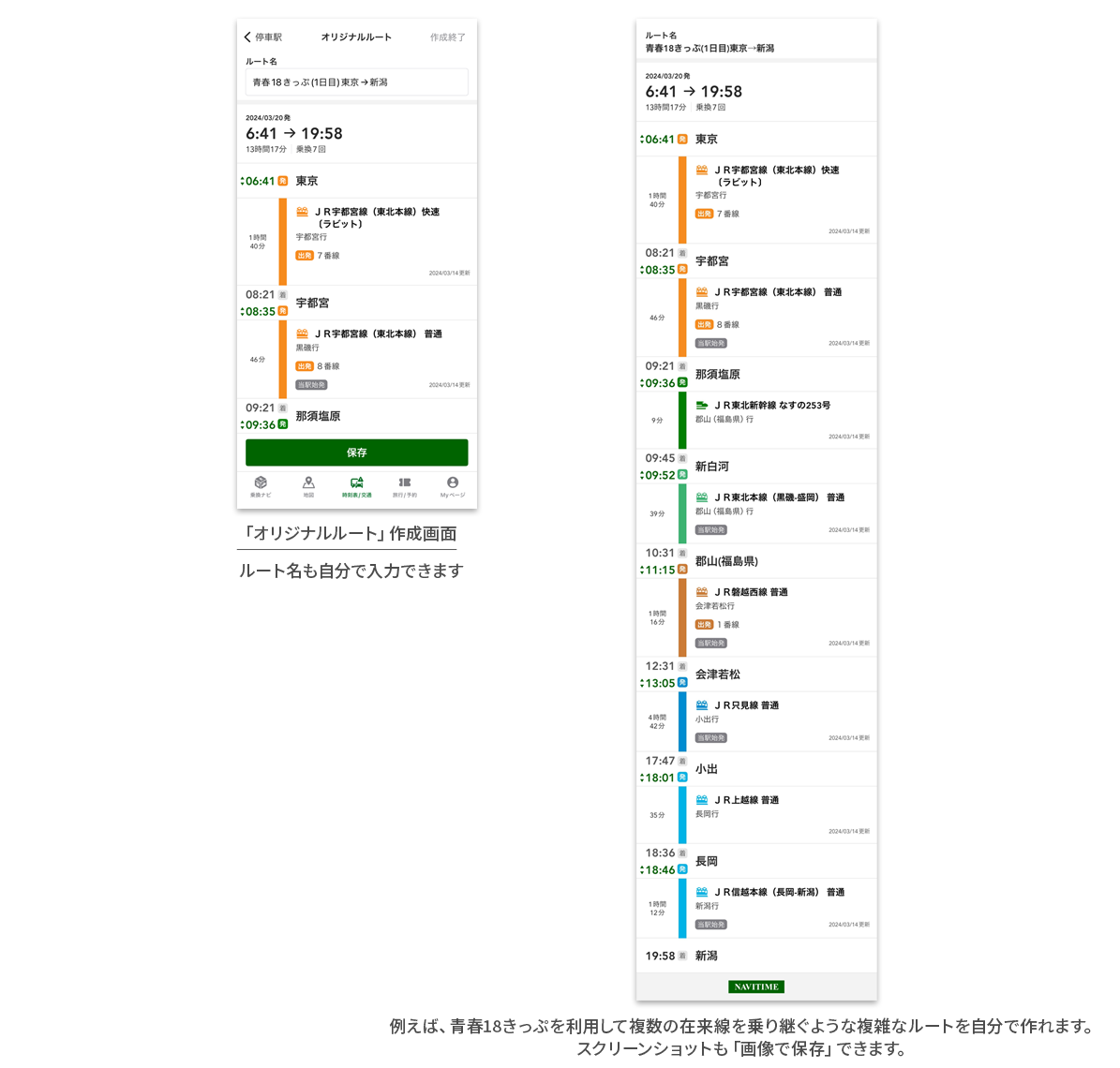Click the ルート名 text field

(356, 82)
